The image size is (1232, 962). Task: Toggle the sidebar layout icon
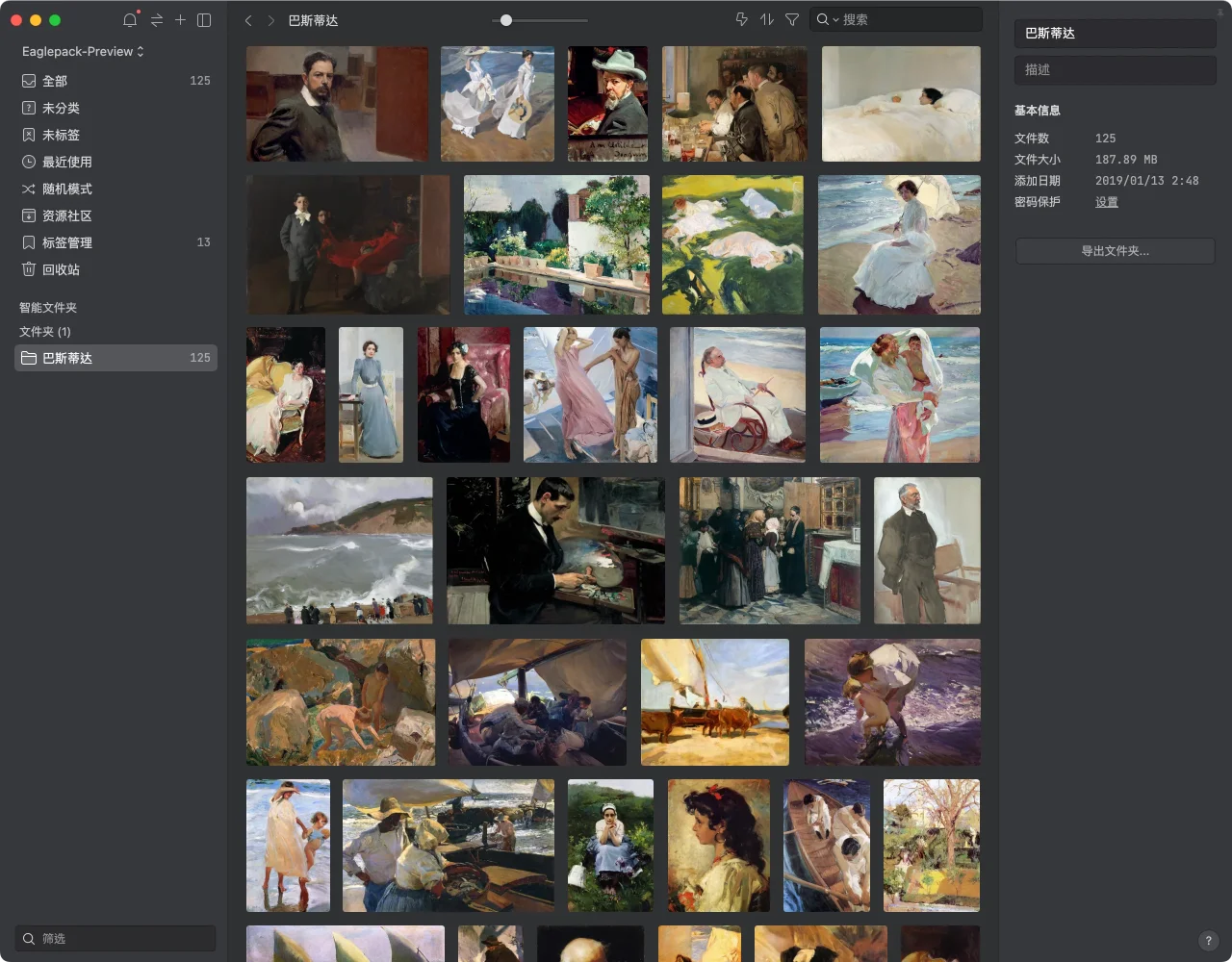204,20
